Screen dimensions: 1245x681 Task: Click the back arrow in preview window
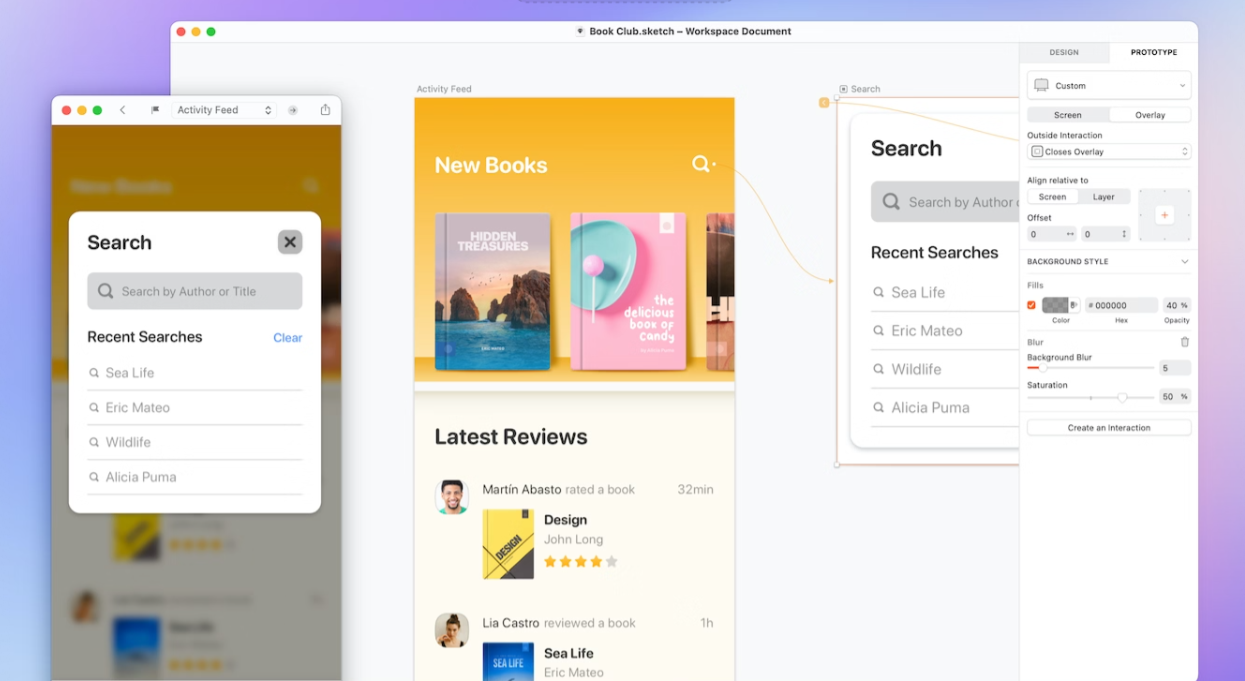[122, 110]
